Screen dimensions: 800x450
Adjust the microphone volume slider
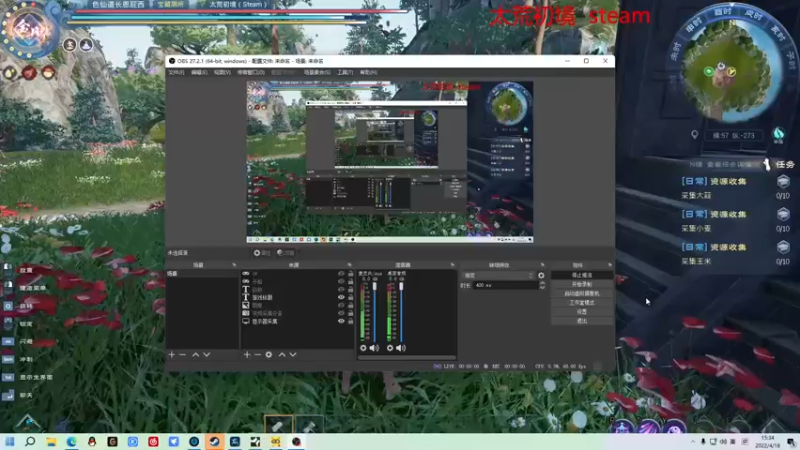click(x=375, y=311)
